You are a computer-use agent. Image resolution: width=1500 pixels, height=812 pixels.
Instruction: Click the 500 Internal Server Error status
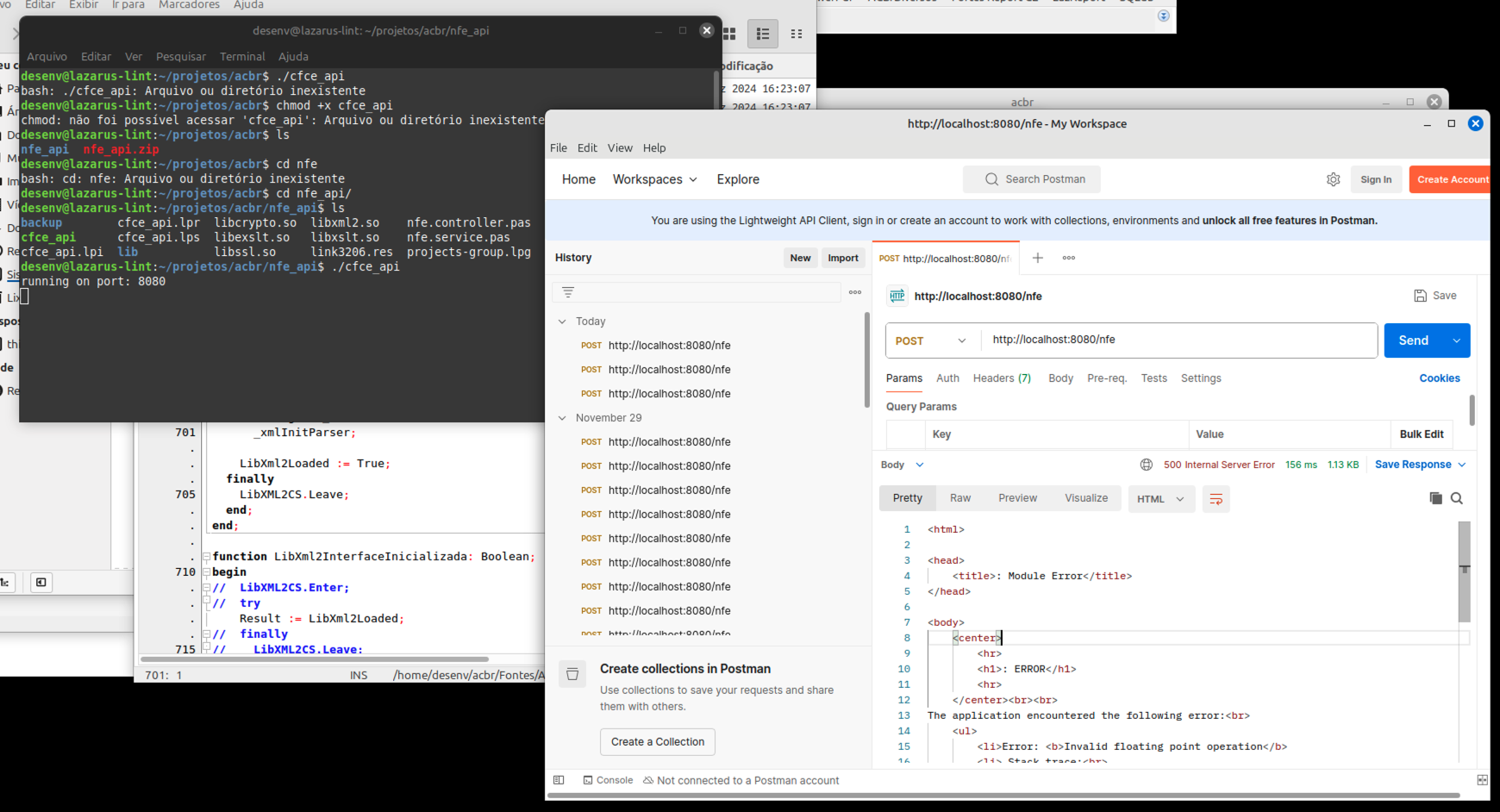(x=1219, y=465)
